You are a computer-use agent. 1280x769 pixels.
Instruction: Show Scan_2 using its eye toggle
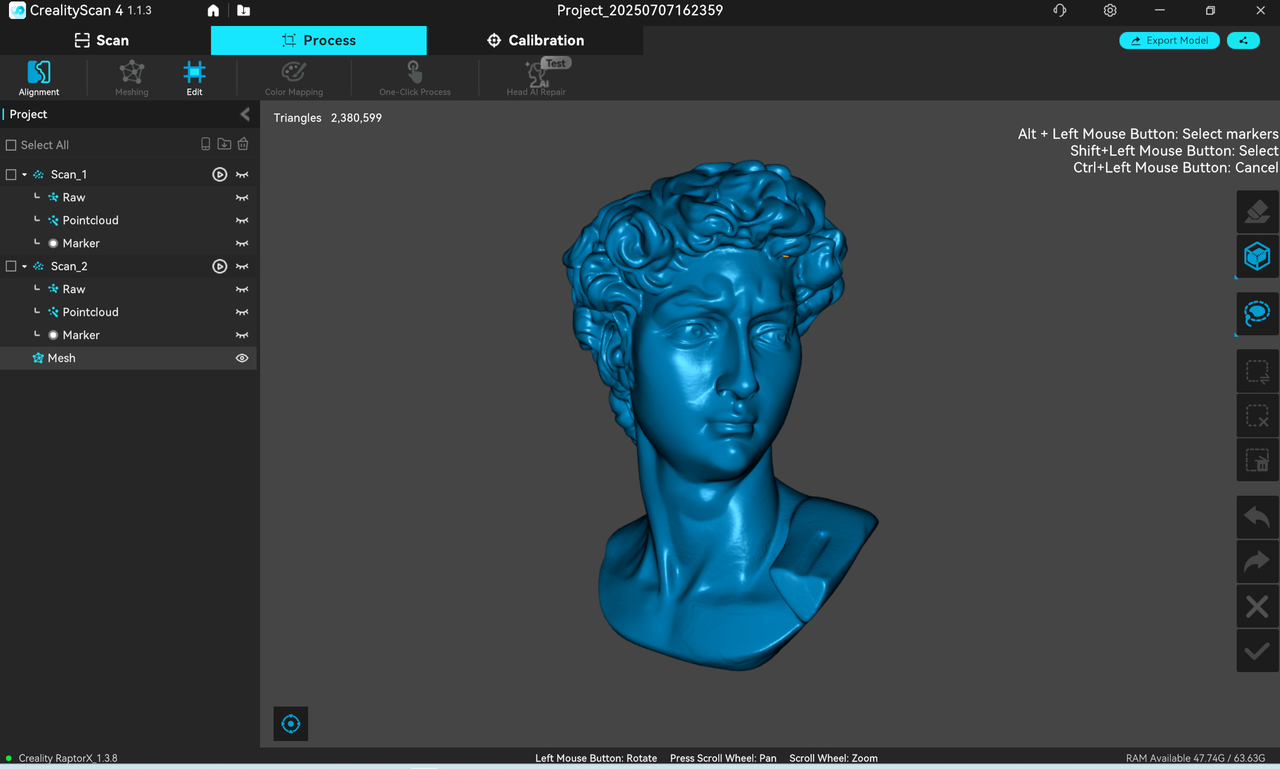click(x=242, y=266)
